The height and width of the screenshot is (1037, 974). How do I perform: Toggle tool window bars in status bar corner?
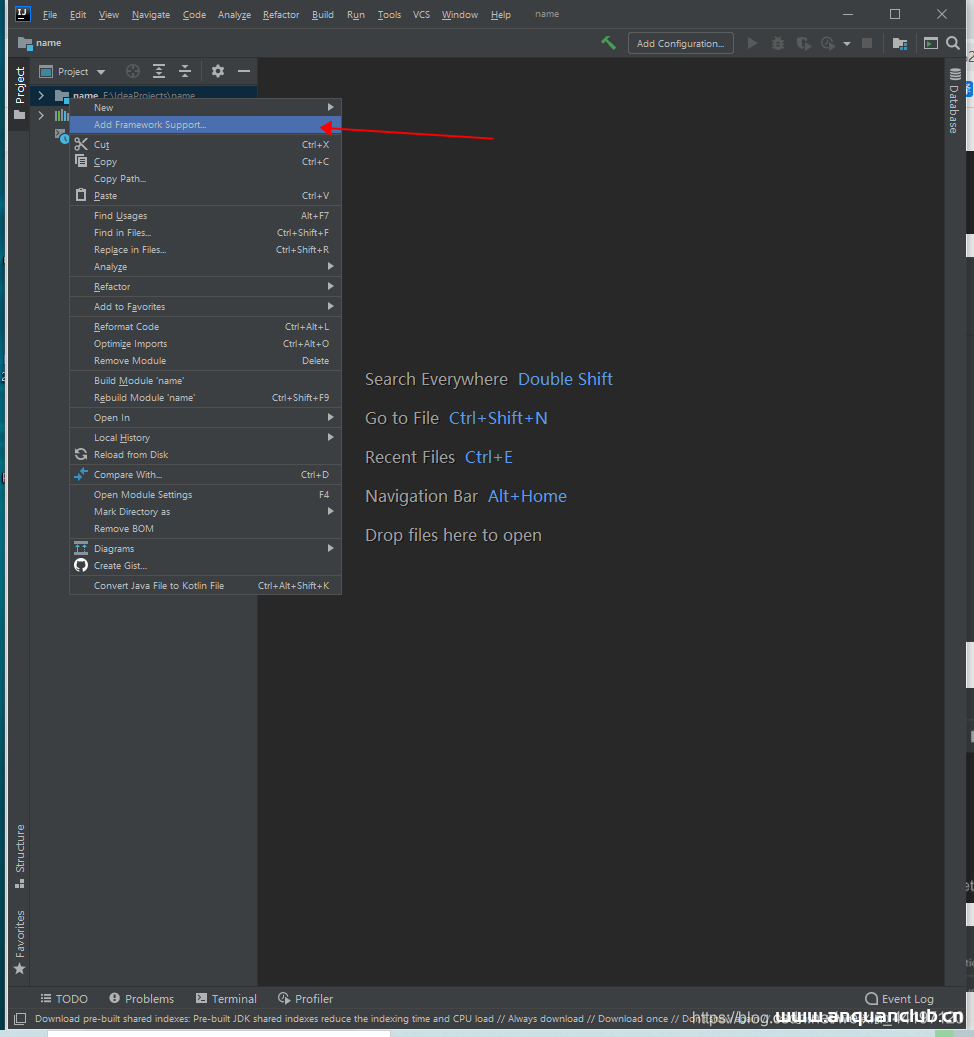coord(20,1019)
